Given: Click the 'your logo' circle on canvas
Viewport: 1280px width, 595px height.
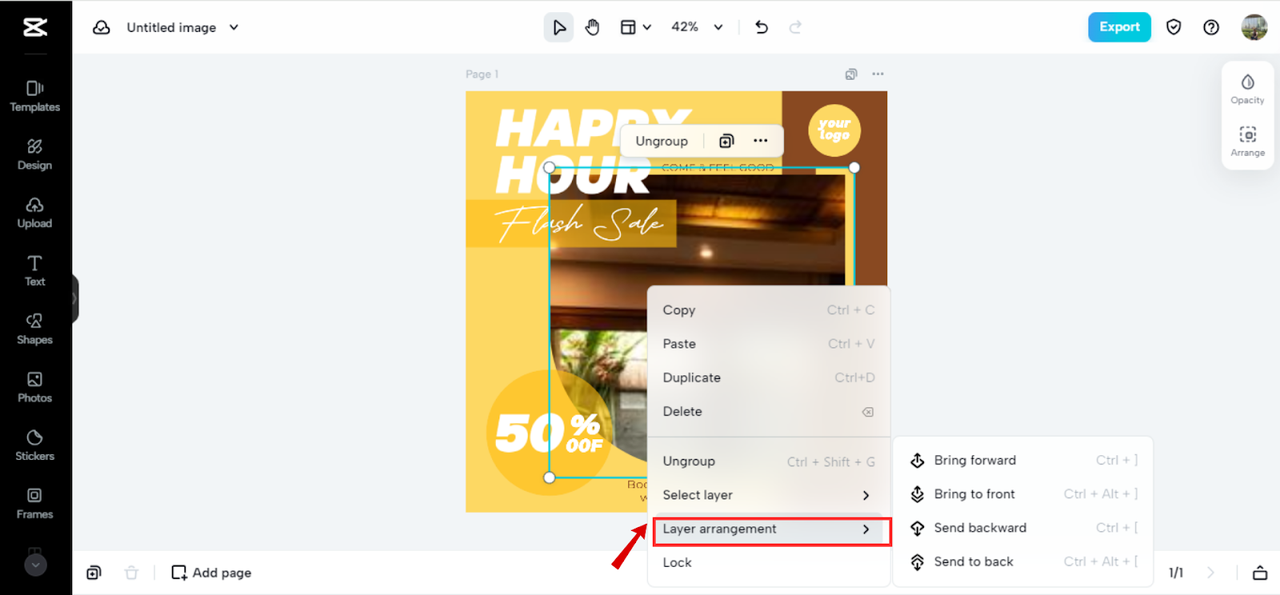Looking at the screenshot, I should click(x=834, y=130).
